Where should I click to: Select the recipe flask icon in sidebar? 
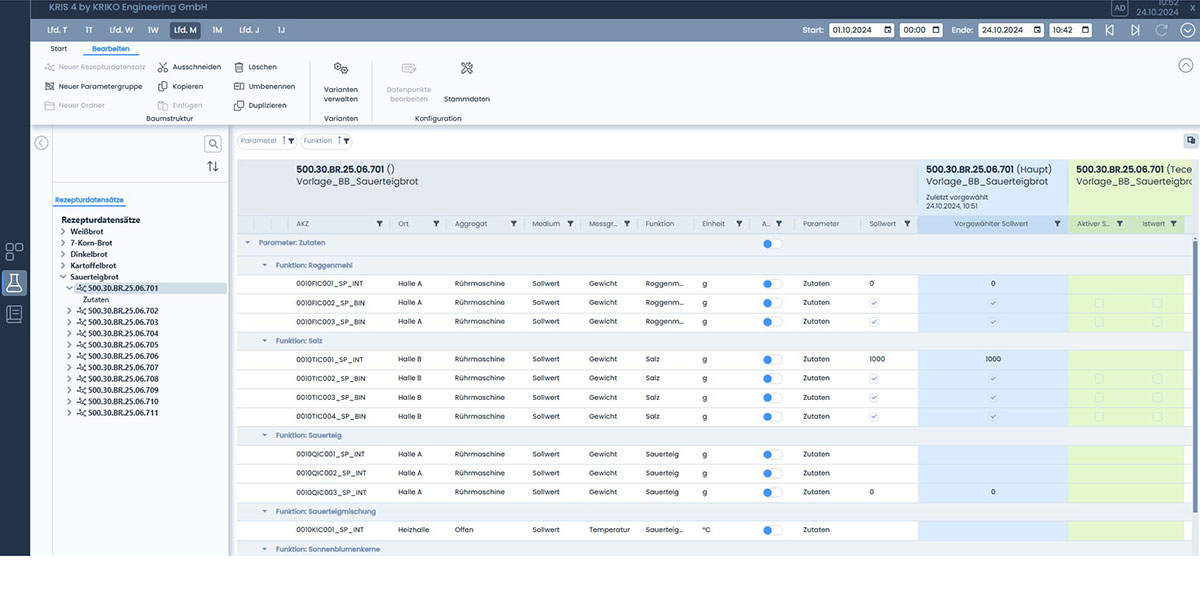tap(14, 282)
